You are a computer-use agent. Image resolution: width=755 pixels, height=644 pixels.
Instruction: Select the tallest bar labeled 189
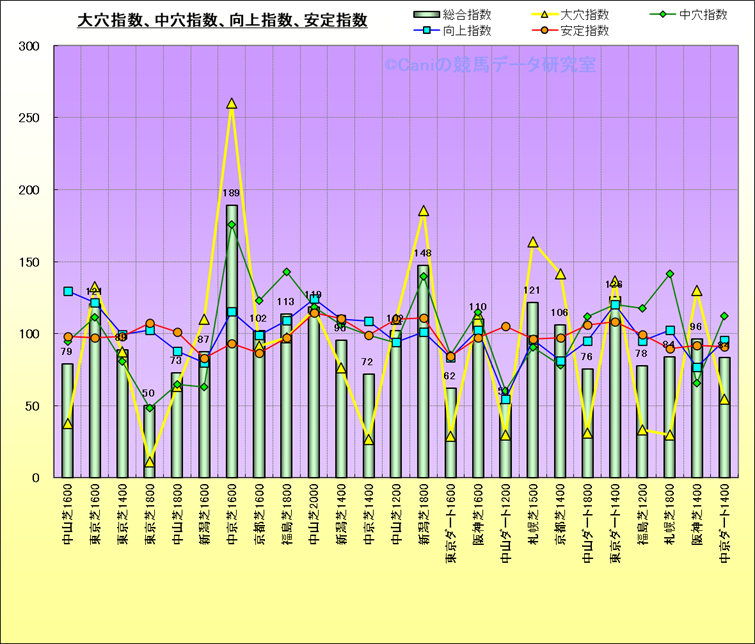click(232, 340)
